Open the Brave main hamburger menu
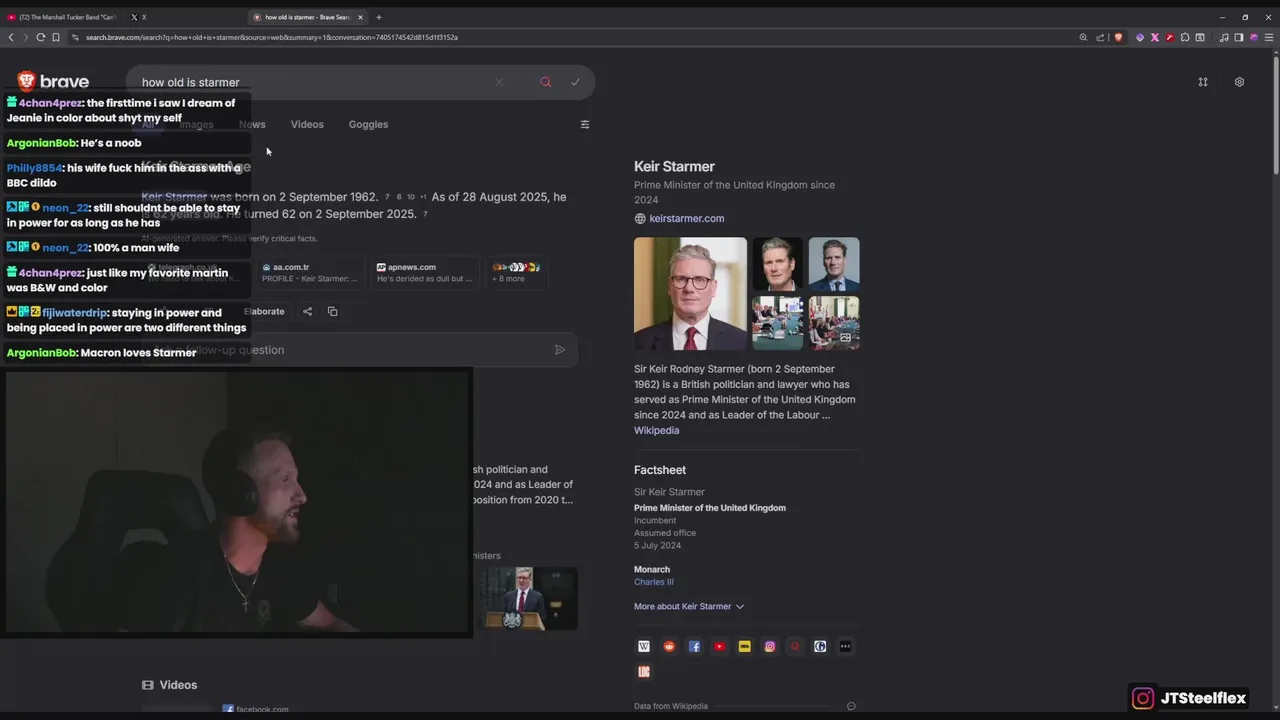Screen dimensions: 1280x720 (1269, 37)
